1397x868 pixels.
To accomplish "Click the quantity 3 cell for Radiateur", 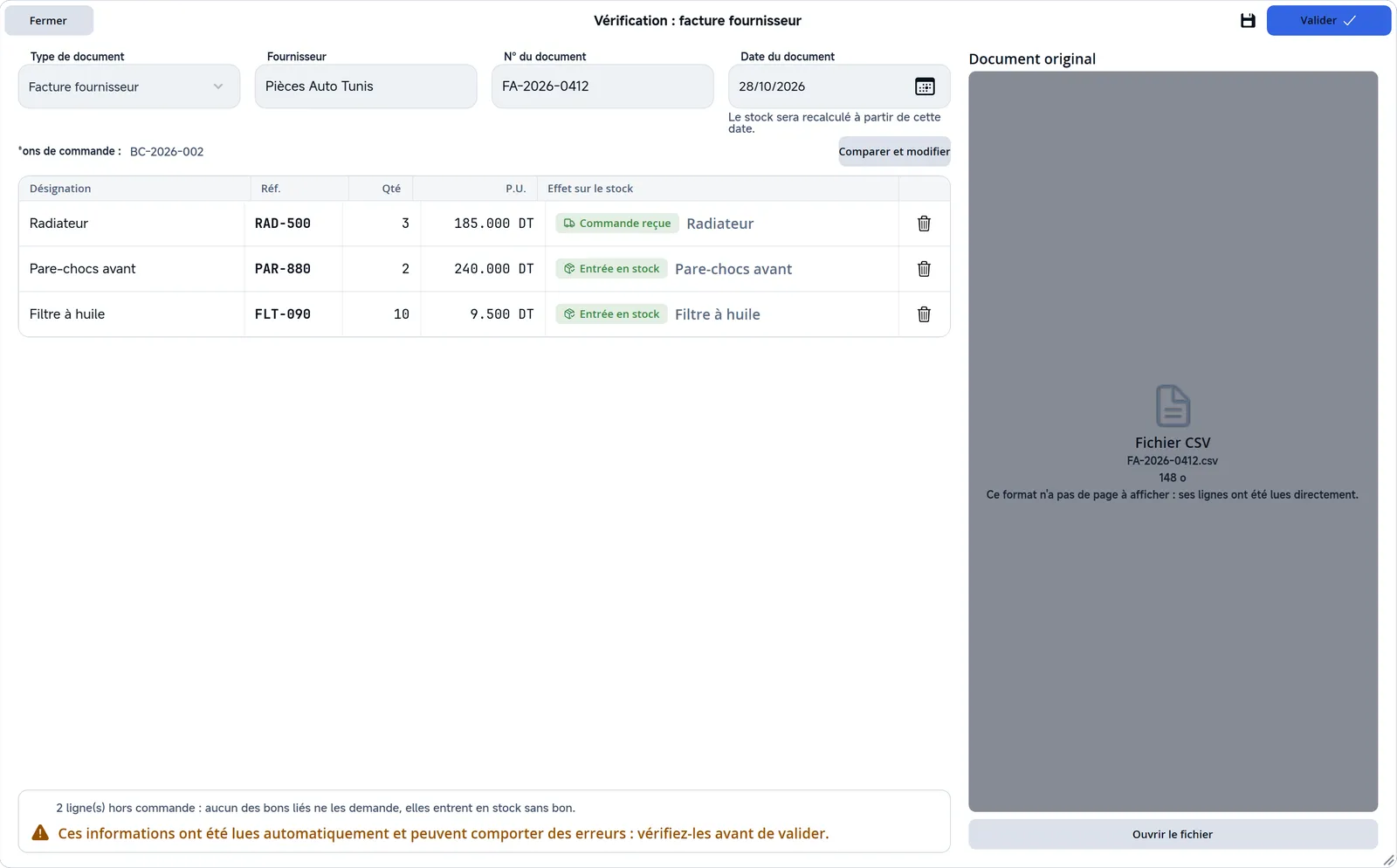I will pyautogui.click(x=382, y=224).
